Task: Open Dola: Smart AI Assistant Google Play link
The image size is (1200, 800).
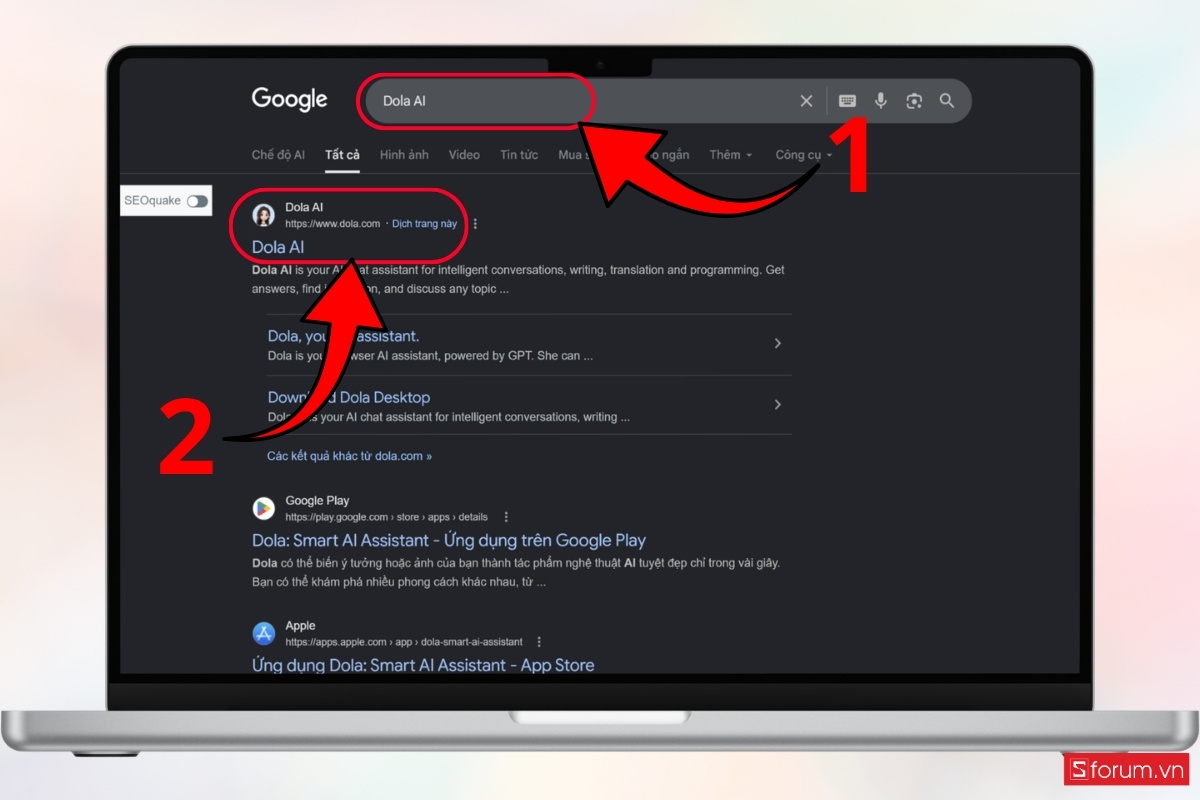Action: pyautogui.click(x=449, y=541)
